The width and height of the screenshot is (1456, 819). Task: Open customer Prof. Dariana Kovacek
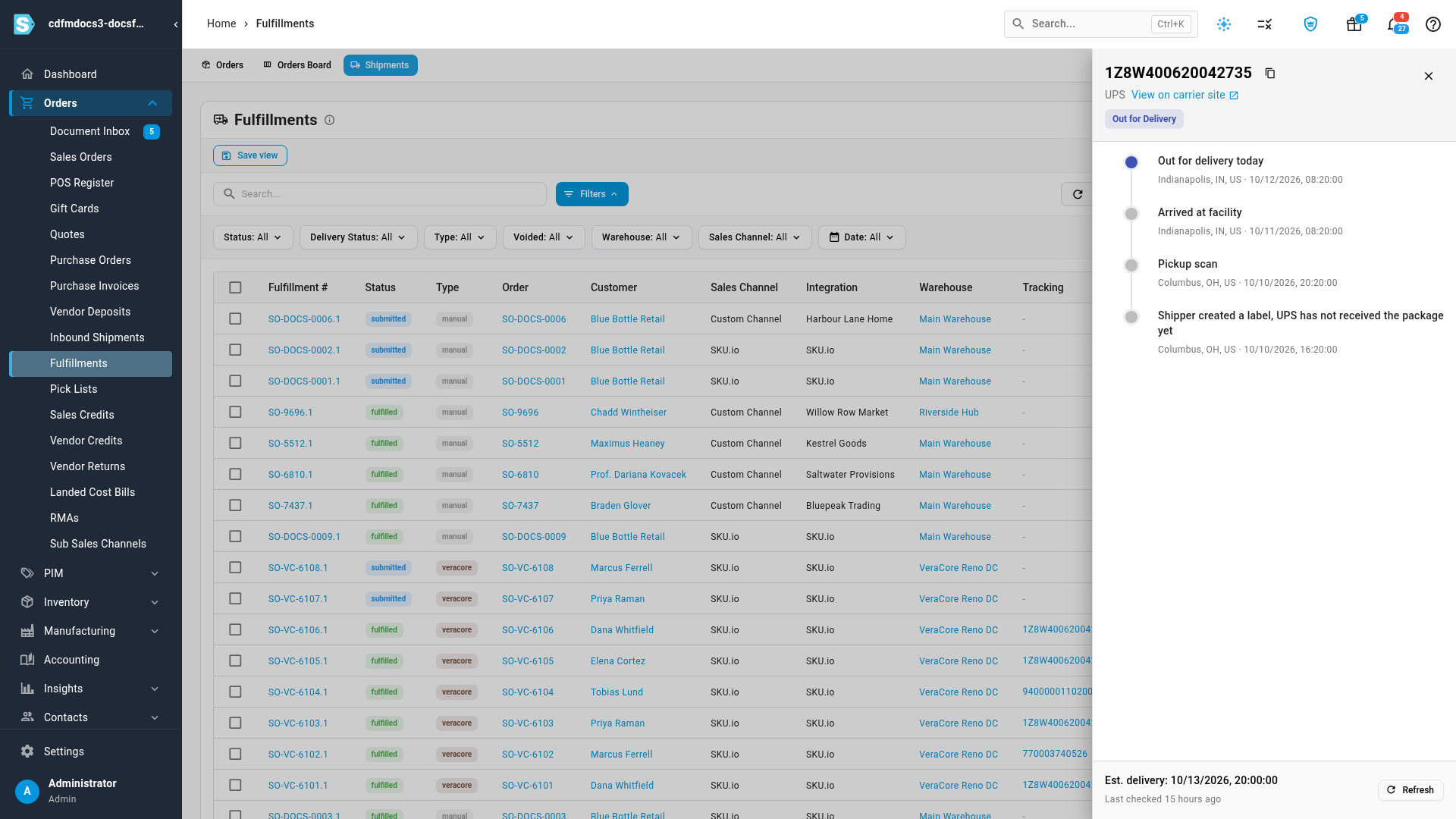click(x=638, y=474)
